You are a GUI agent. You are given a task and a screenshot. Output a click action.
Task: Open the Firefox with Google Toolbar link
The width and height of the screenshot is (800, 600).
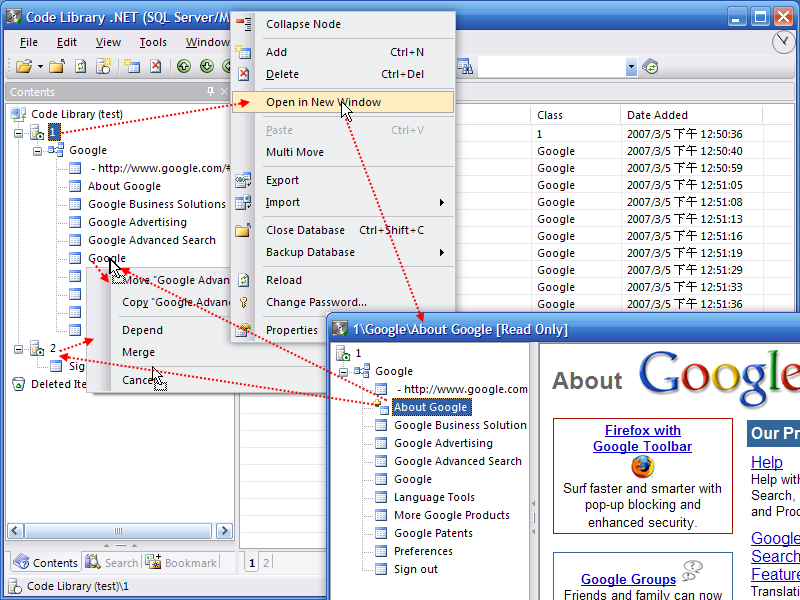[x=642, y=438]
